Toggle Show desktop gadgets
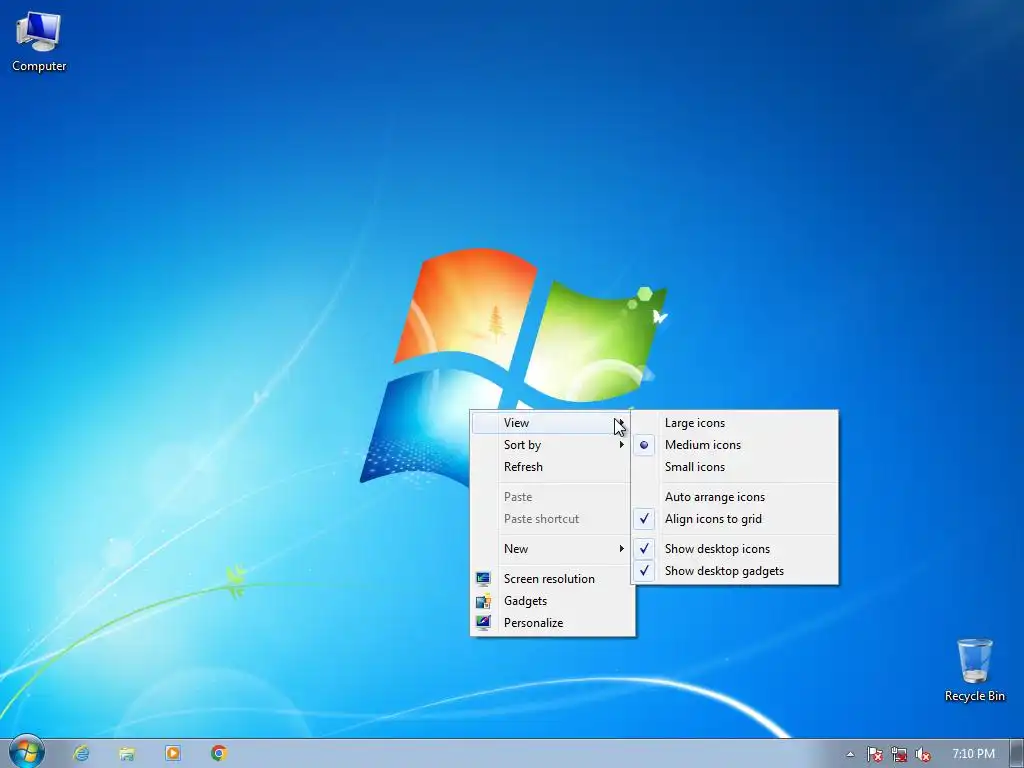Screen dimensions: 1024x768 [x=735, y=571]
